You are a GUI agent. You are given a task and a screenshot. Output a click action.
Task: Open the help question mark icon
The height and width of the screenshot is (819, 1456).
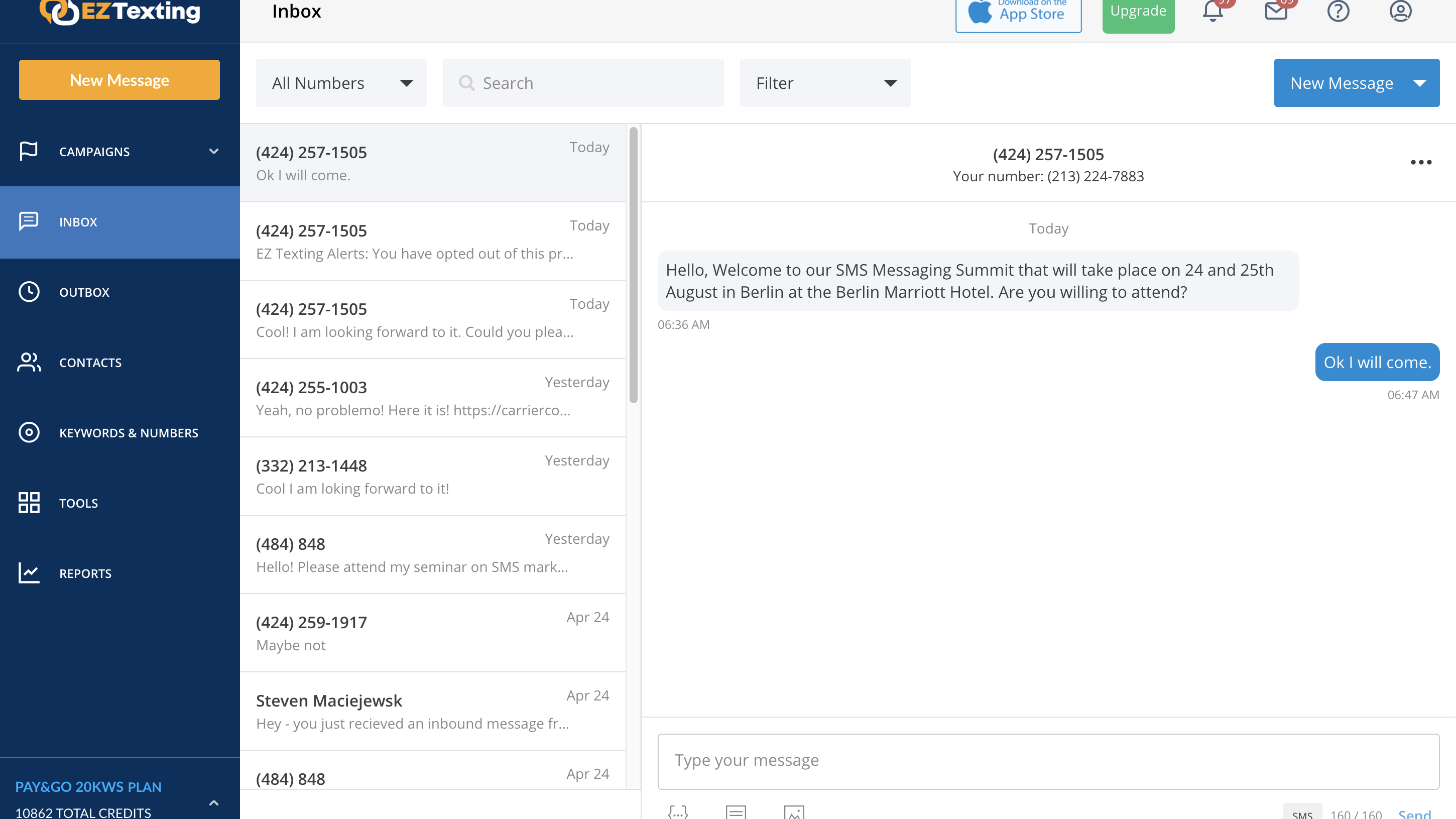[x=1339, y=12]
